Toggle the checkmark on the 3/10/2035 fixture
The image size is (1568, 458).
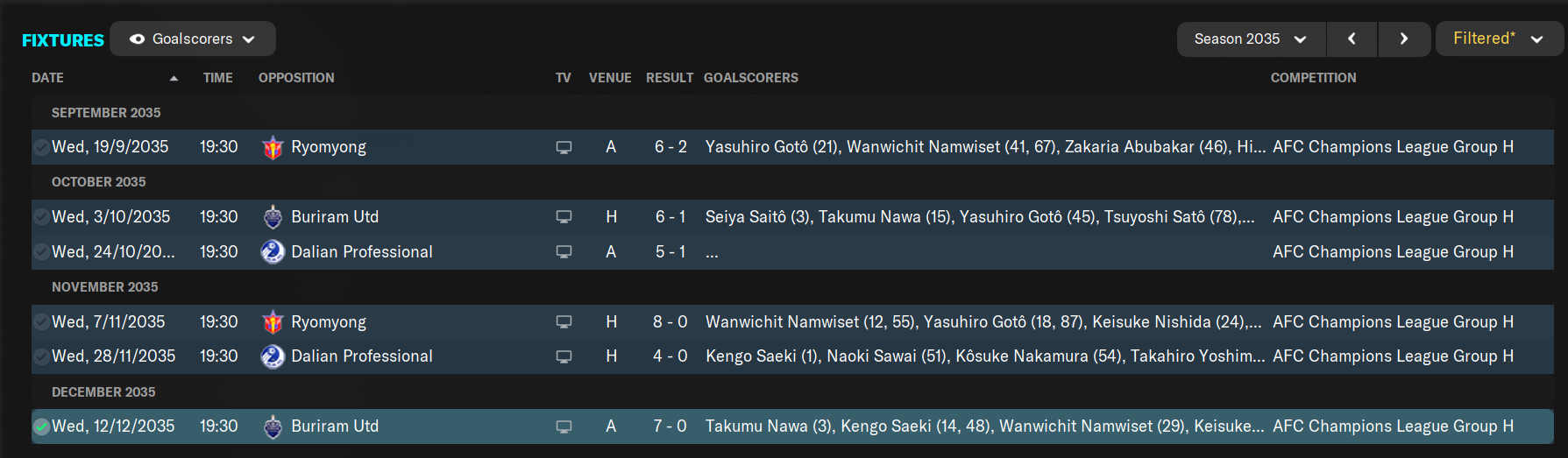(41, 217)
